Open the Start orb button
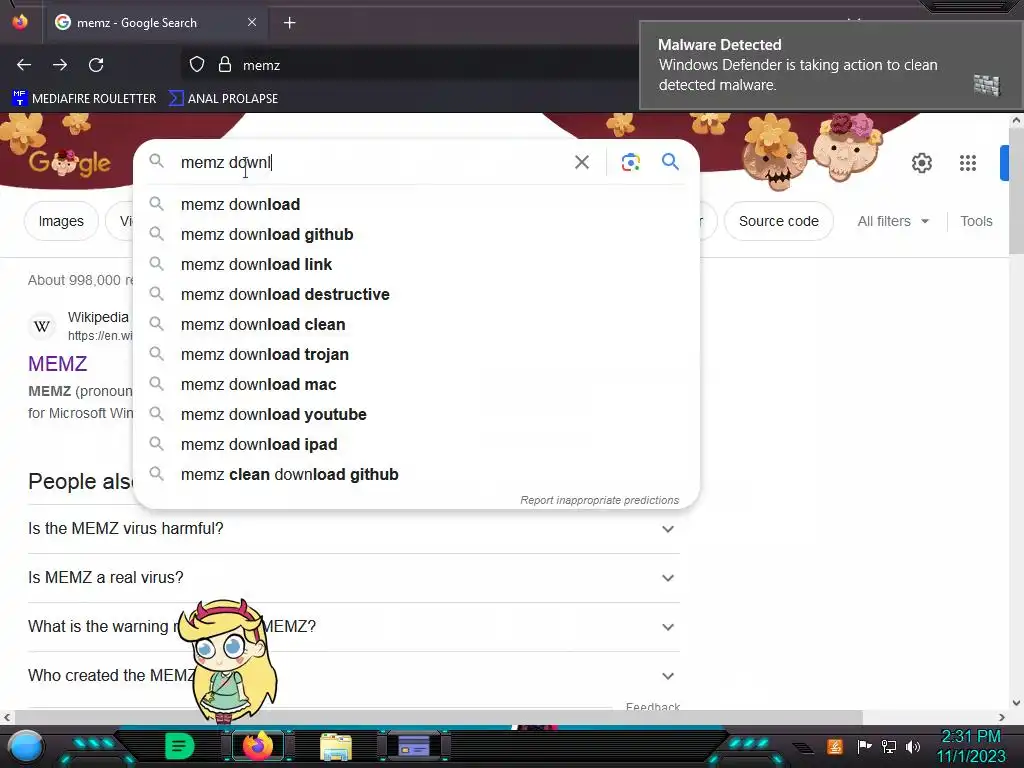Screen dimensions: 1024x768 [26, 746]
